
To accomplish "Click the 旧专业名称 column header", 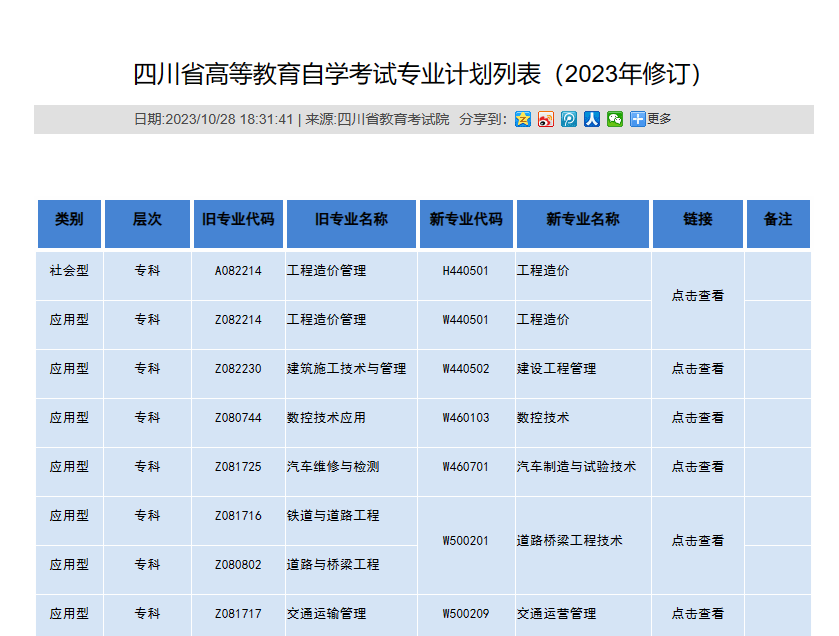I will click(x=351, y=219).
